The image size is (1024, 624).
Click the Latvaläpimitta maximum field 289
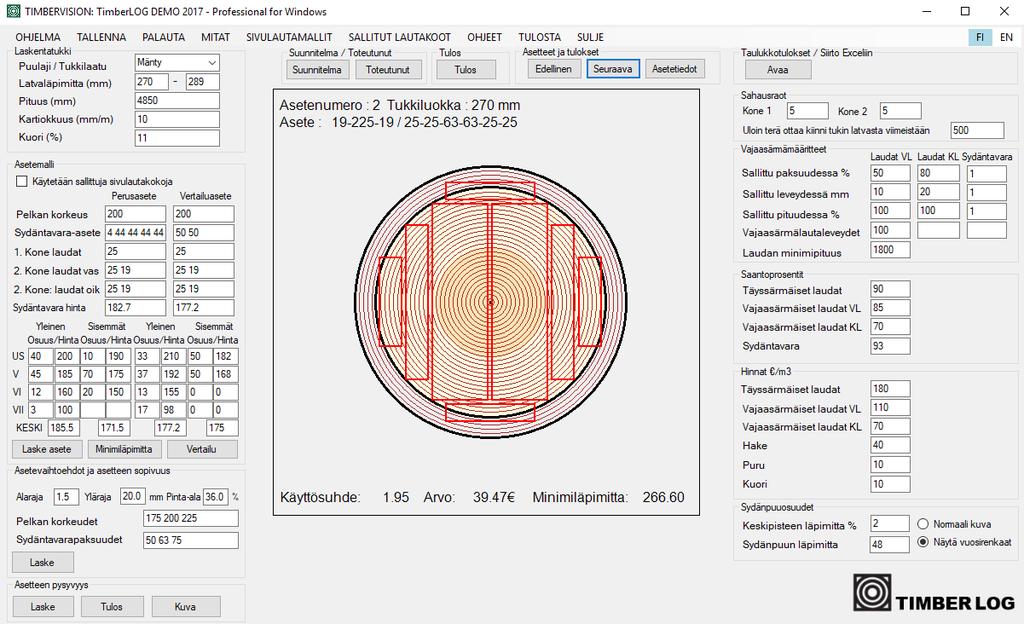(202, 82)
